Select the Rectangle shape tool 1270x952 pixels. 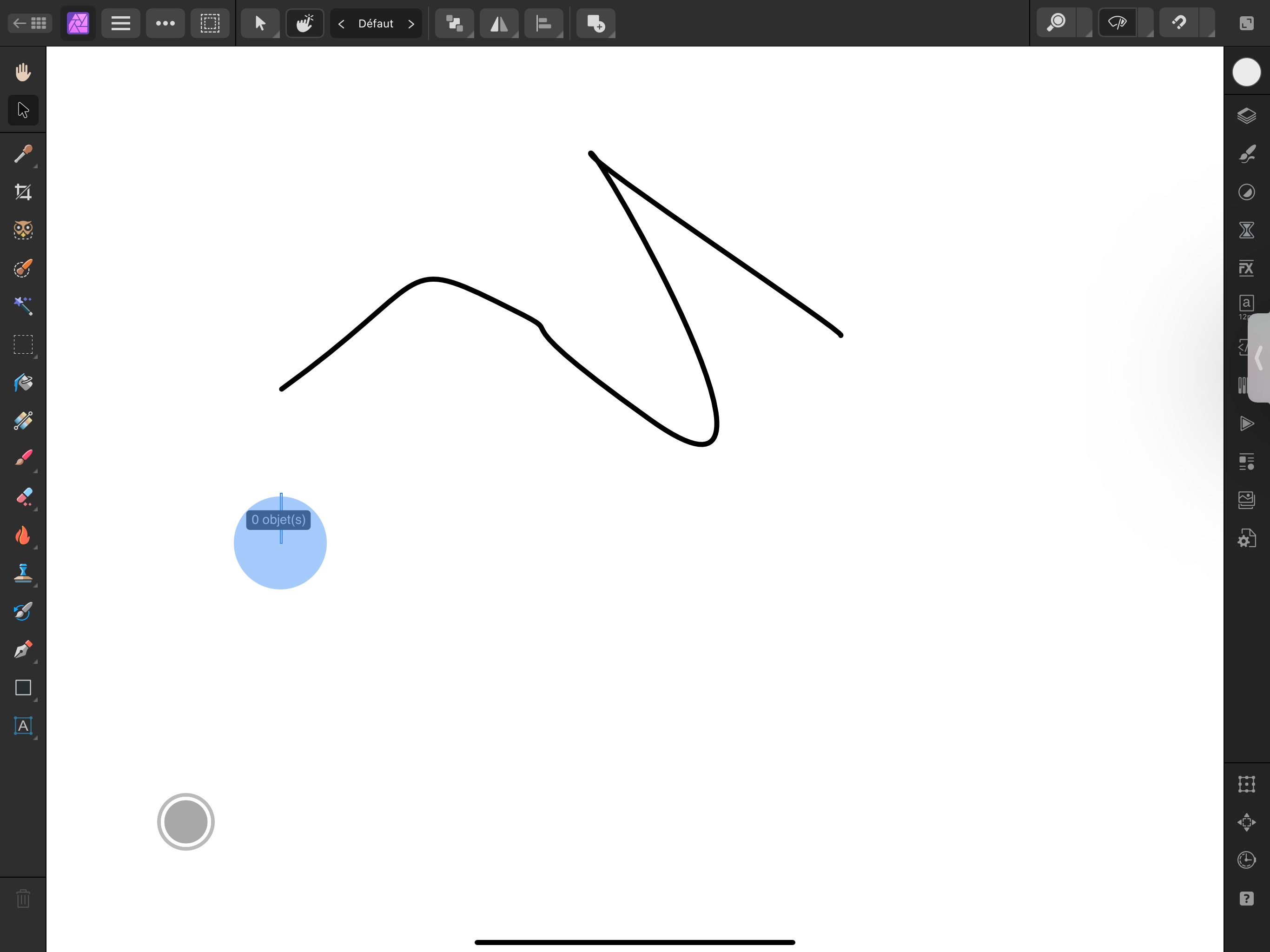click(x=23, y=688)
